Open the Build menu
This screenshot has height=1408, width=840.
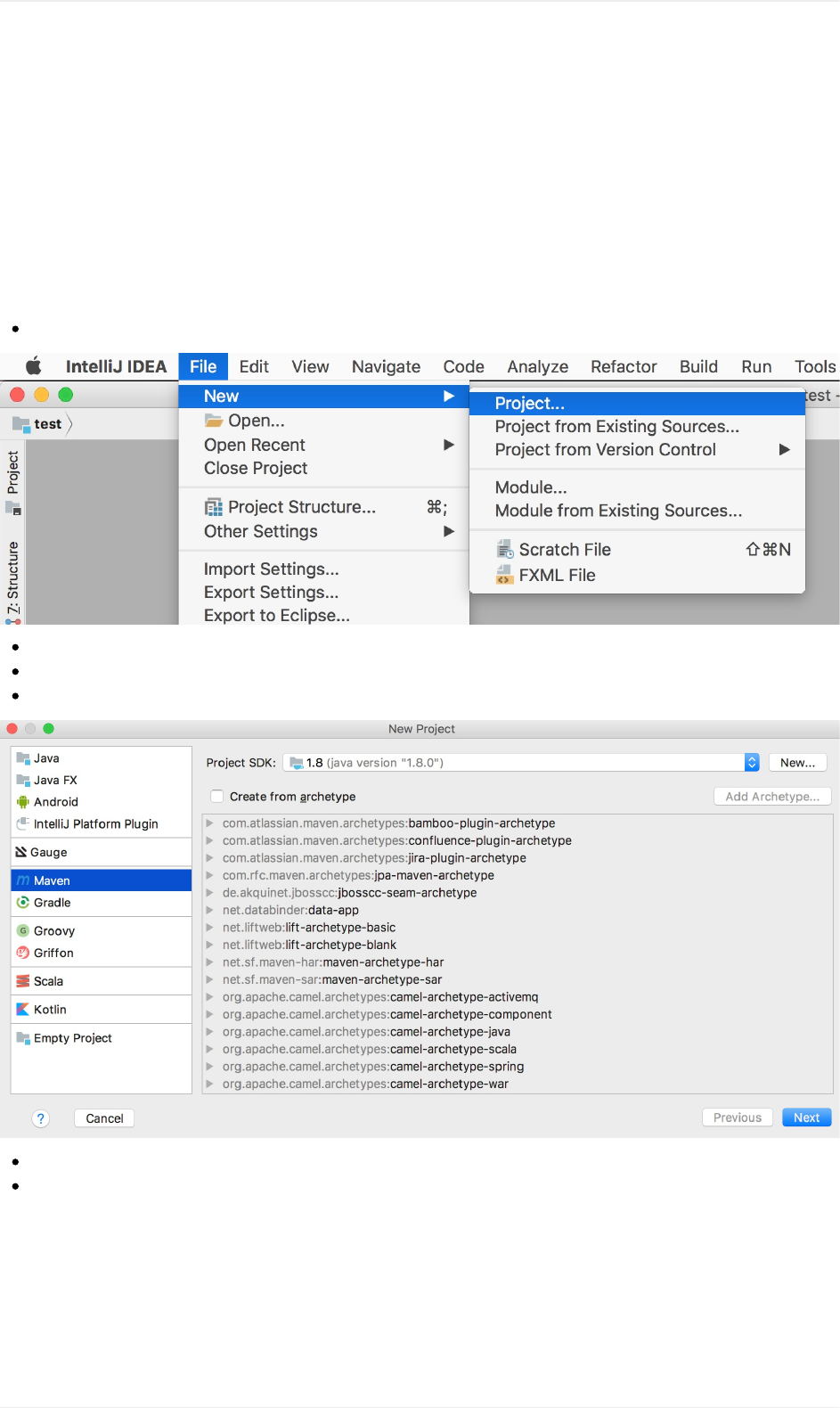pyautogui.click(x=698, y=366)
